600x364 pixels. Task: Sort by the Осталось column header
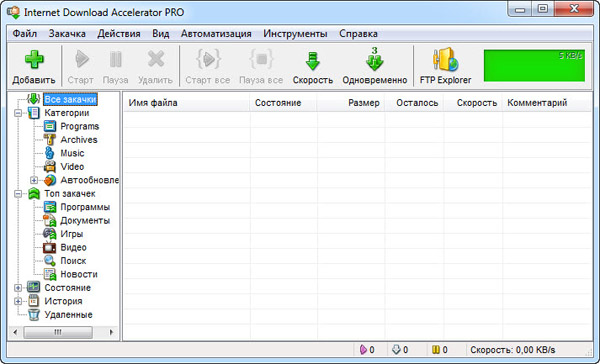pyautogui.click(x=414, y=103)
